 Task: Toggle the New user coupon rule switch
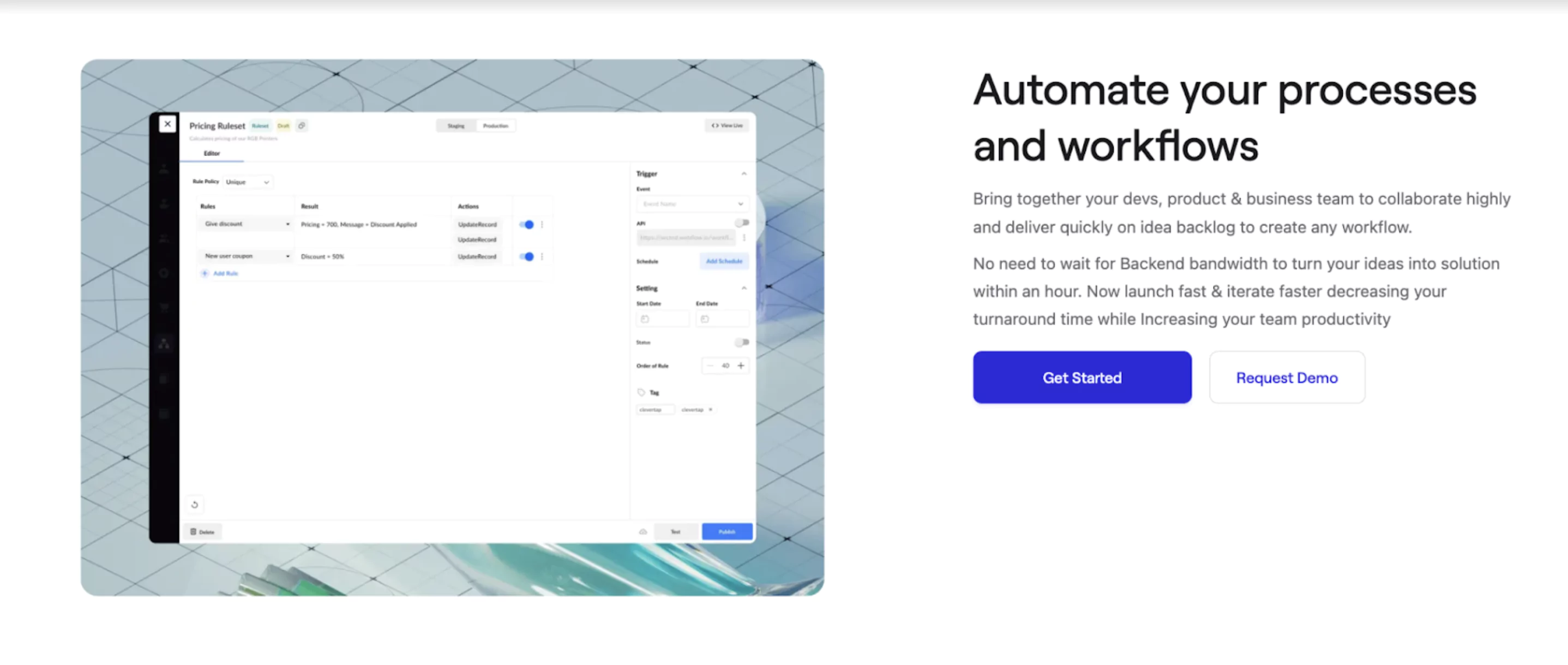[526, 256]
